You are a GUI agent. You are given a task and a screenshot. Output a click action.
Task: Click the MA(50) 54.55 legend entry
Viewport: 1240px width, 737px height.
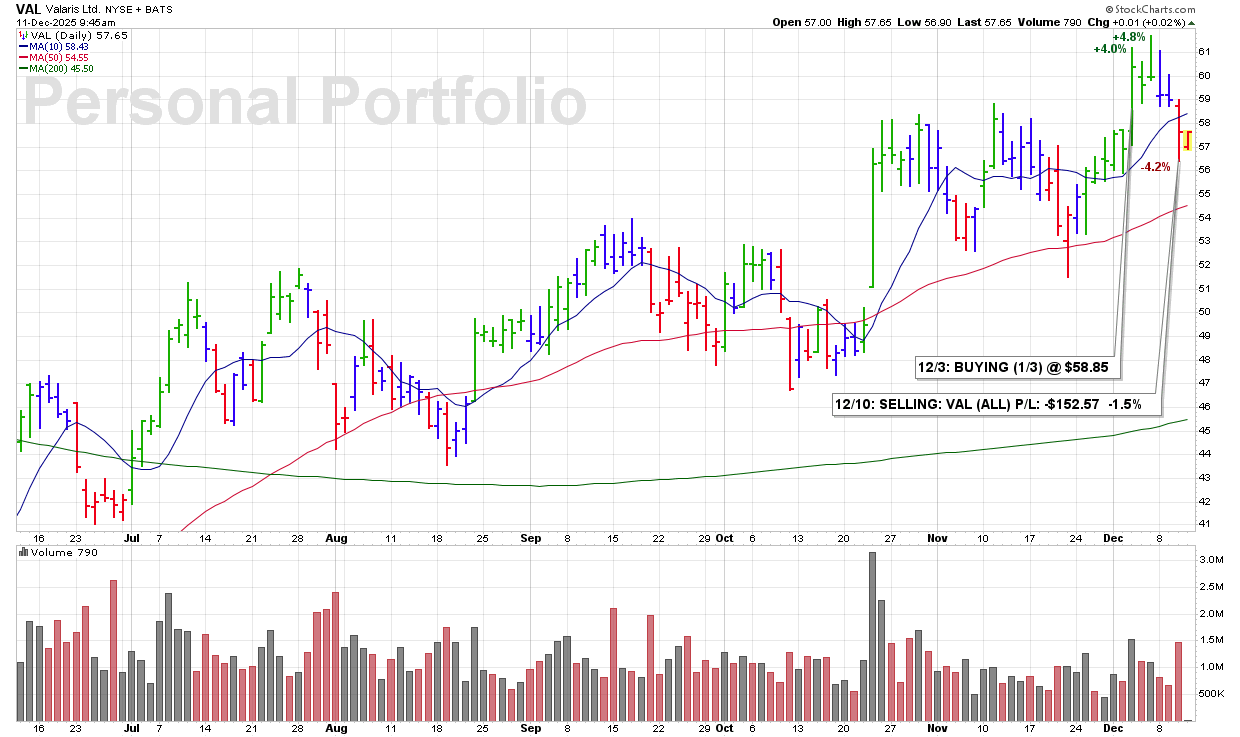pyautogui.click(x=55, y=57)
